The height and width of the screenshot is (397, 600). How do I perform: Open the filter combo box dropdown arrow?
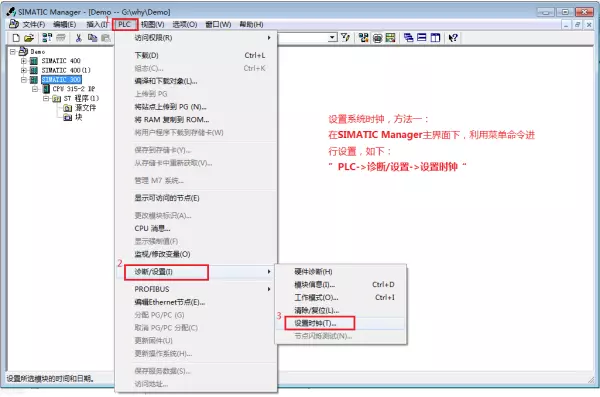pyautogui.click(x=333, y=37)
